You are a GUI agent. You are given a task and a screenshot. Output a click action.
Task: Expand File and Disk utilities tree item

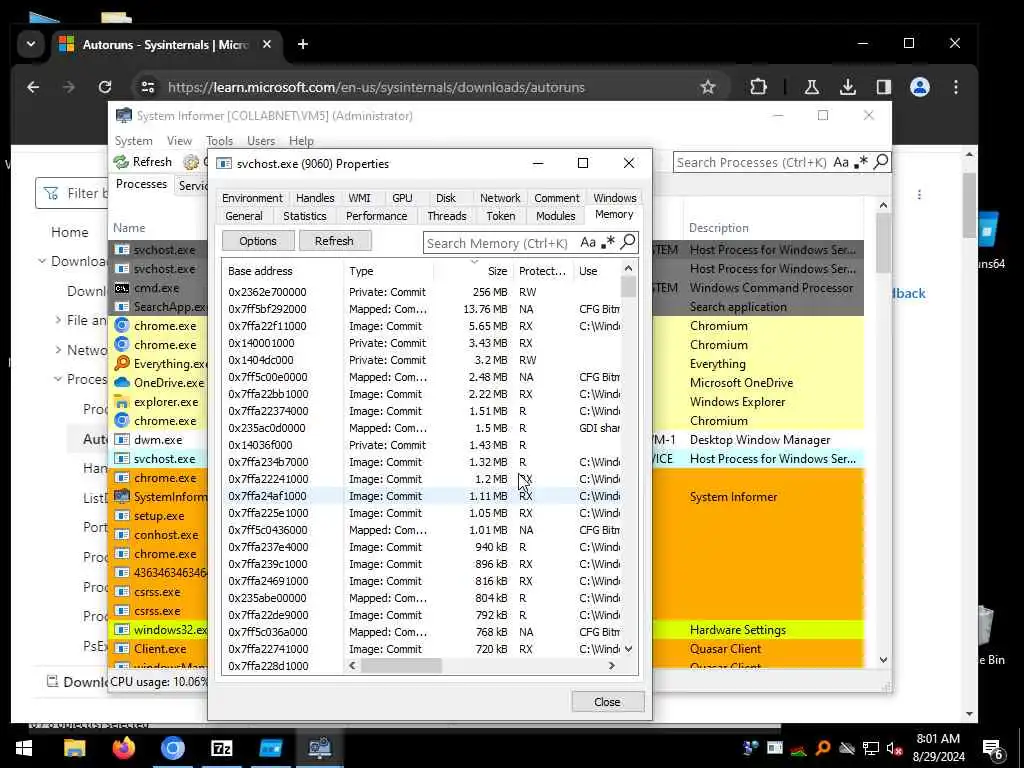pyautogui.click(x=58, y=320)
